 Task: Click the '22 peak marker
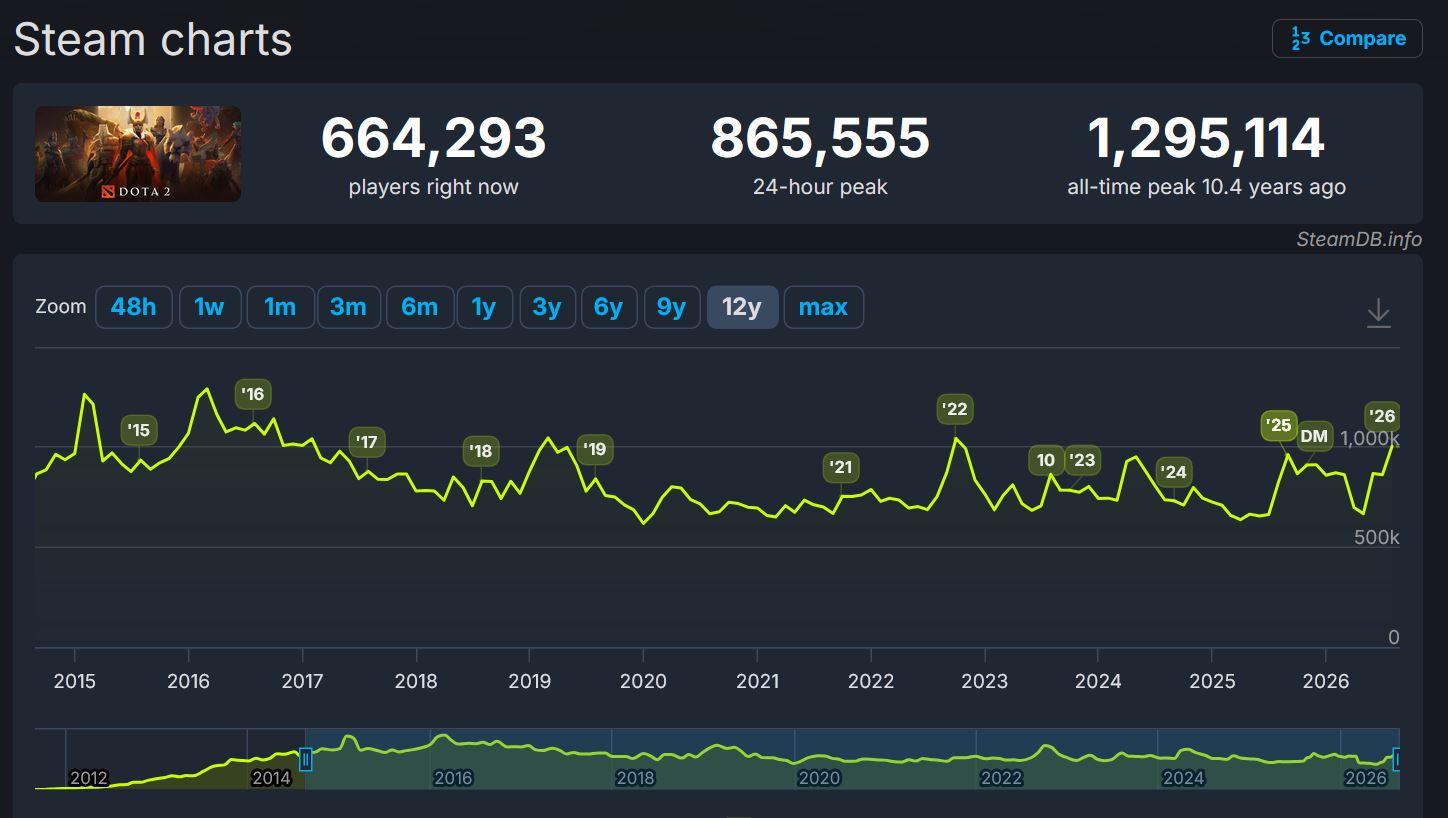click(x=955, y=409)
